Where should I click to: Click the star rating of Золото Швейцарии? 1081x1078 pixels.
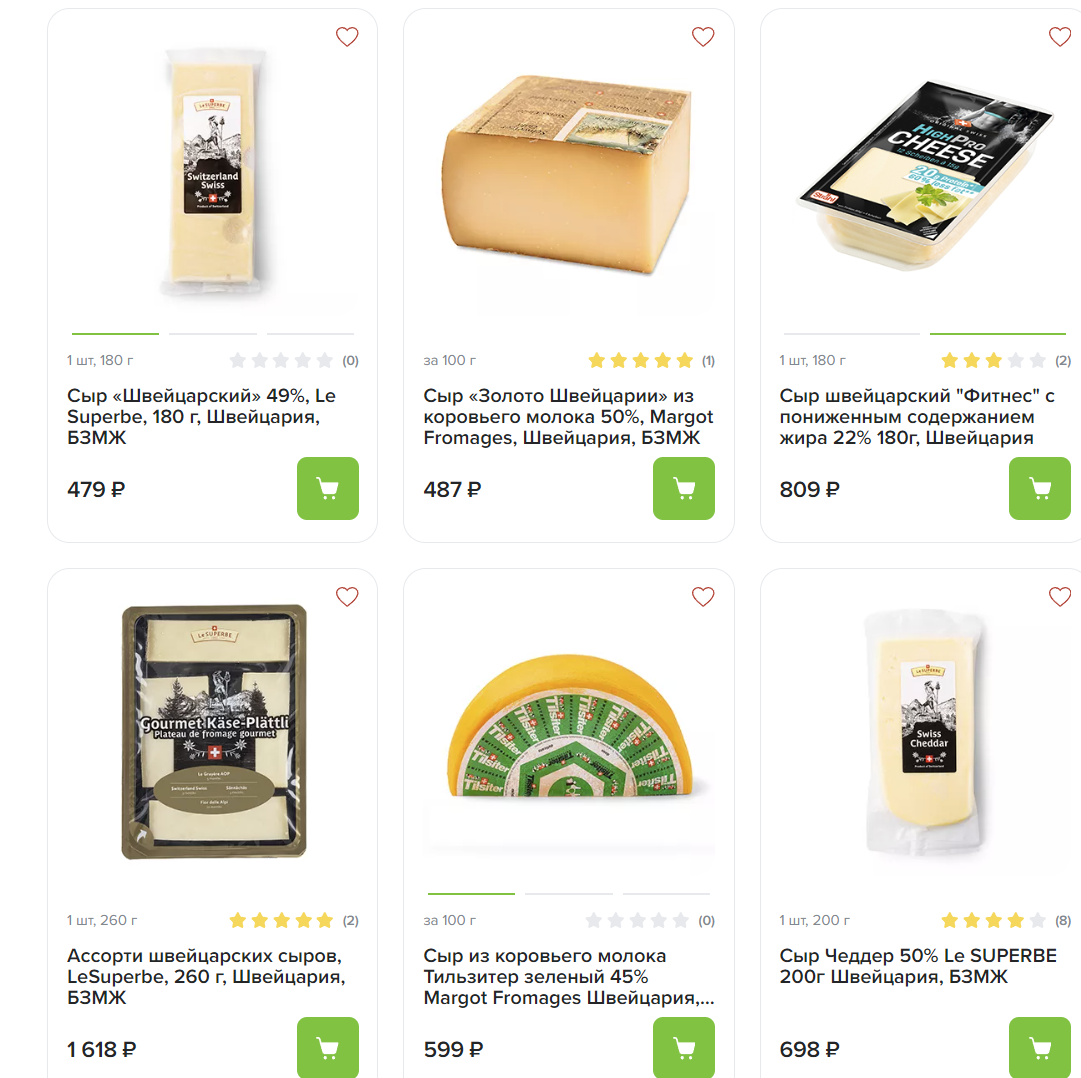640,360
